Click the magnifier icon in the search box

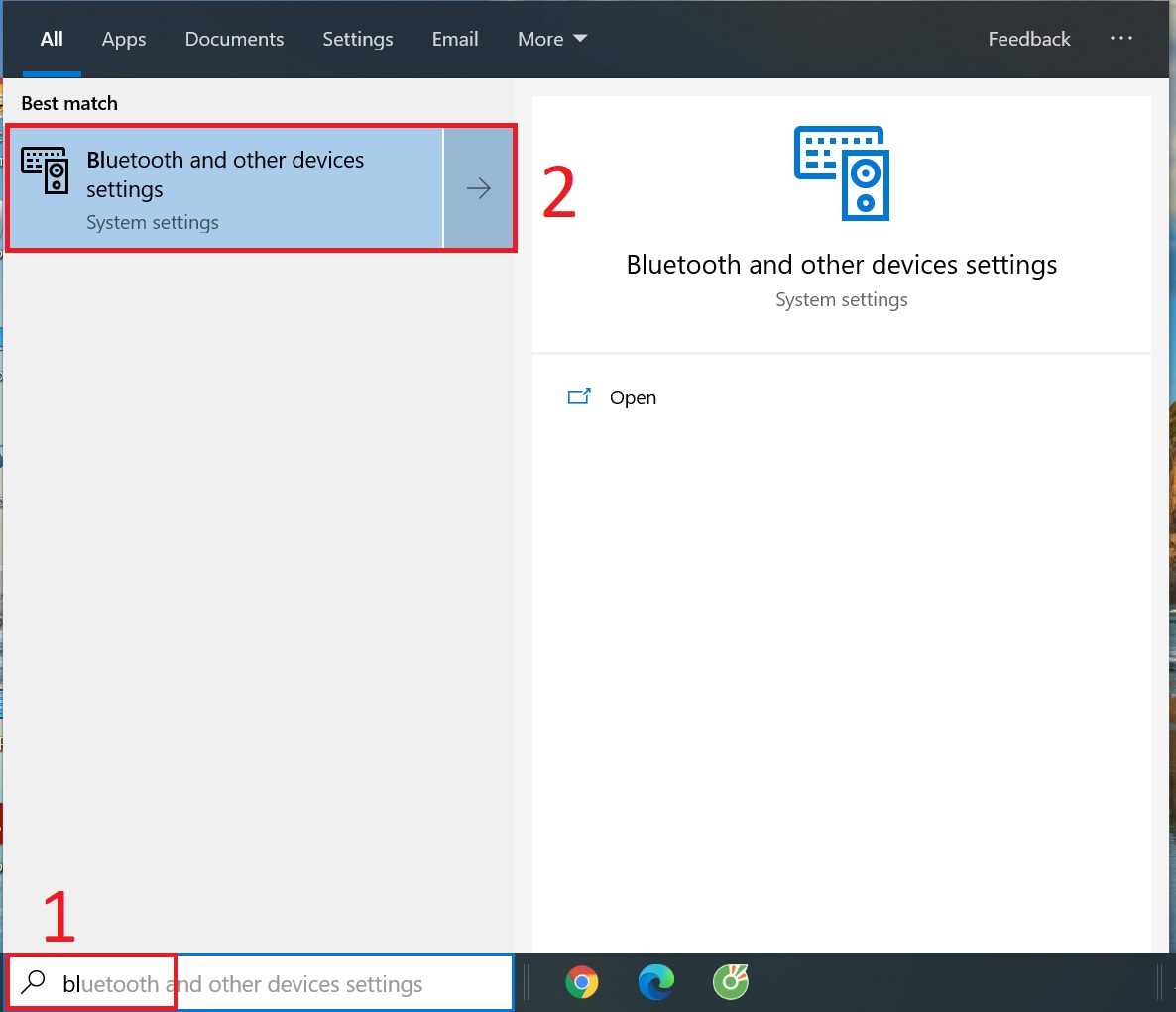click(x=34, y=982)
